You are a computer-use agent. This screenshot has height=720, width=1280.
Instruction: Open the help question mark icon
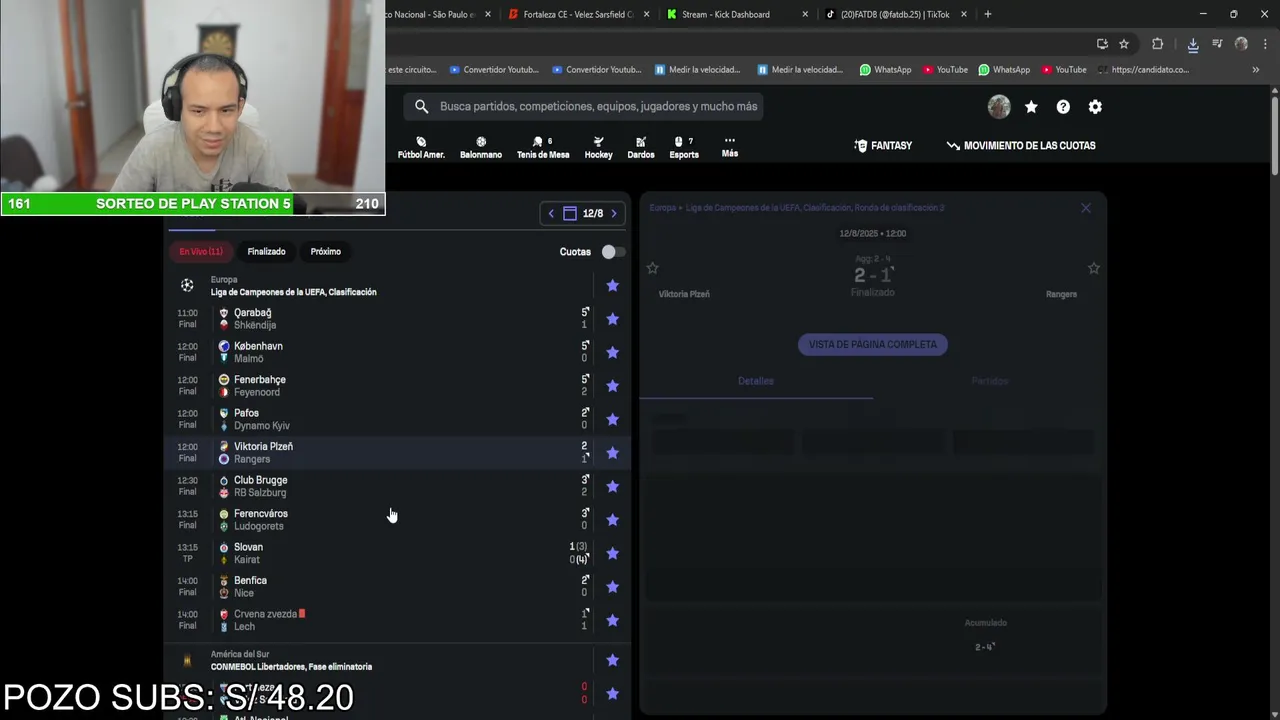tap(1063, 107)
